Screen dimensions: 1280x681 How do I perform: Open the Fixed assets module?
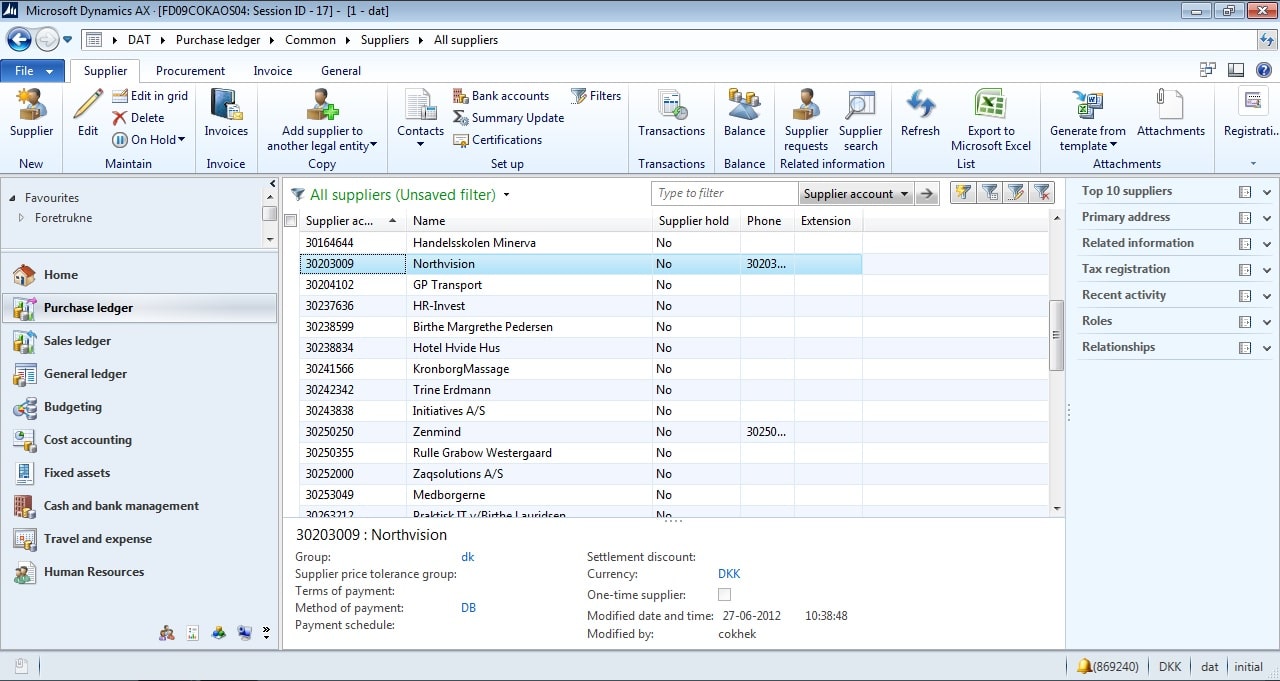[x=139, y=473]
